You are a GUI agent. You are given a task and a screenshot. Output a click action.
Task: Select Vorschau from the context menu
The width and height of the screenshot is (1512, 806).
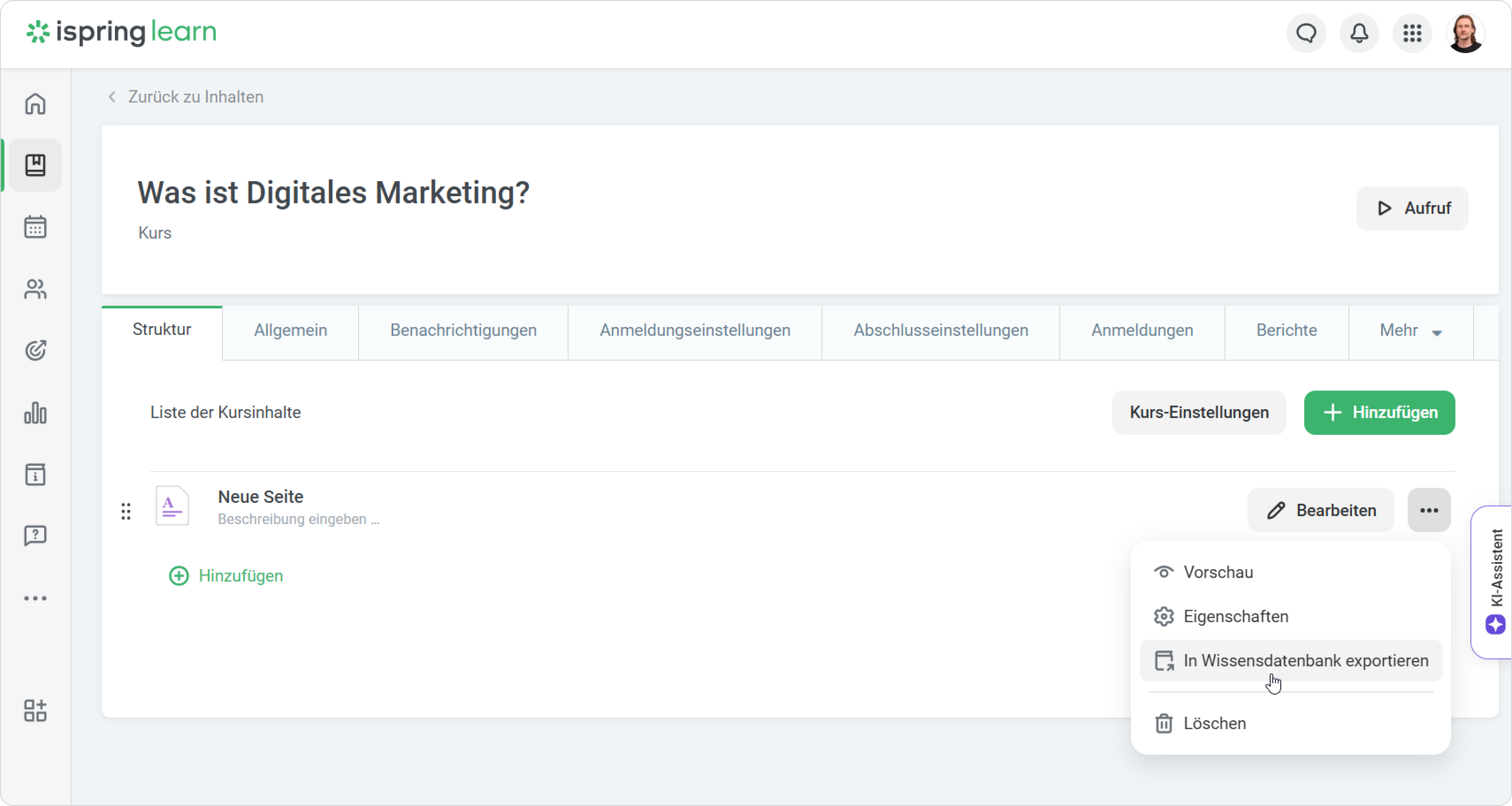coord(1218,572)
